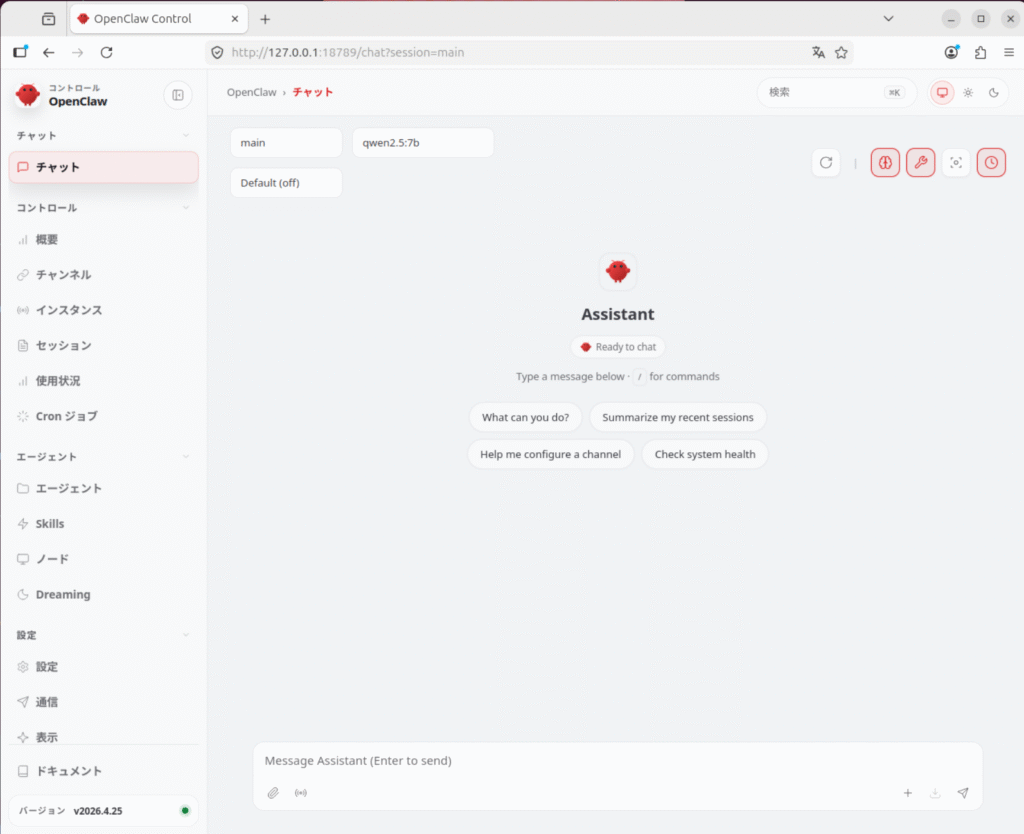Open the Default (off) dropdown

coord(286,183)
